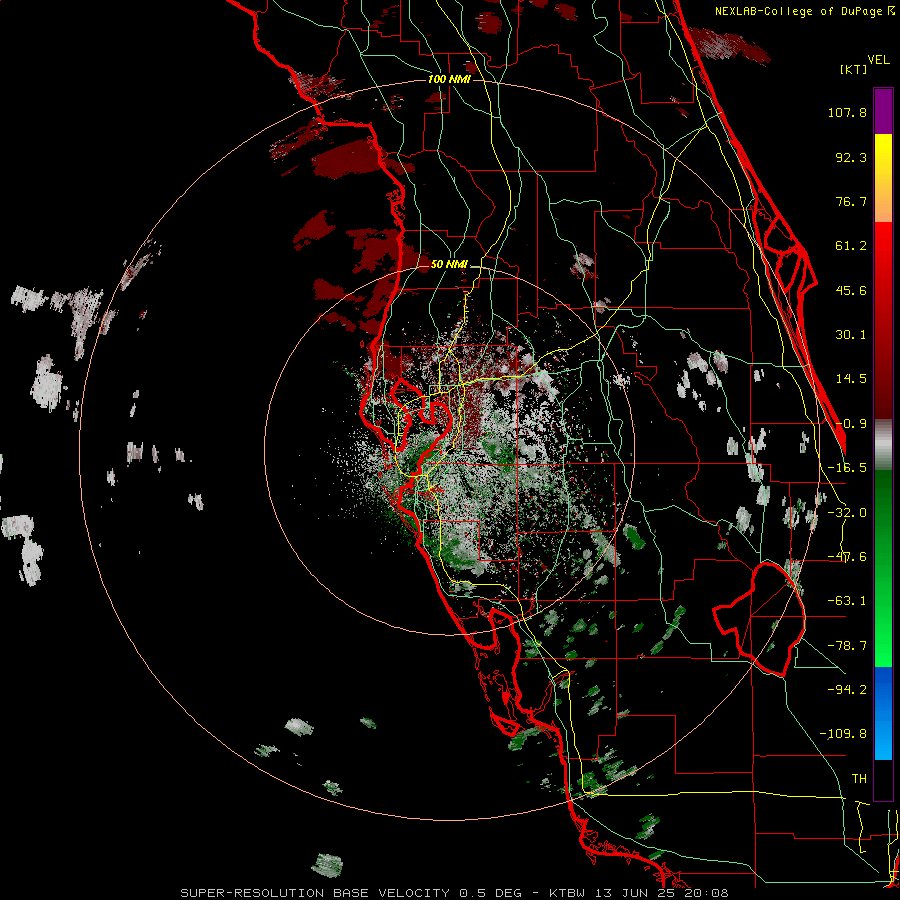The width and height of the screenshot is (900, 900).
Task: Pick the bright green segment of color bar
Action: click(x=883, y=568)
